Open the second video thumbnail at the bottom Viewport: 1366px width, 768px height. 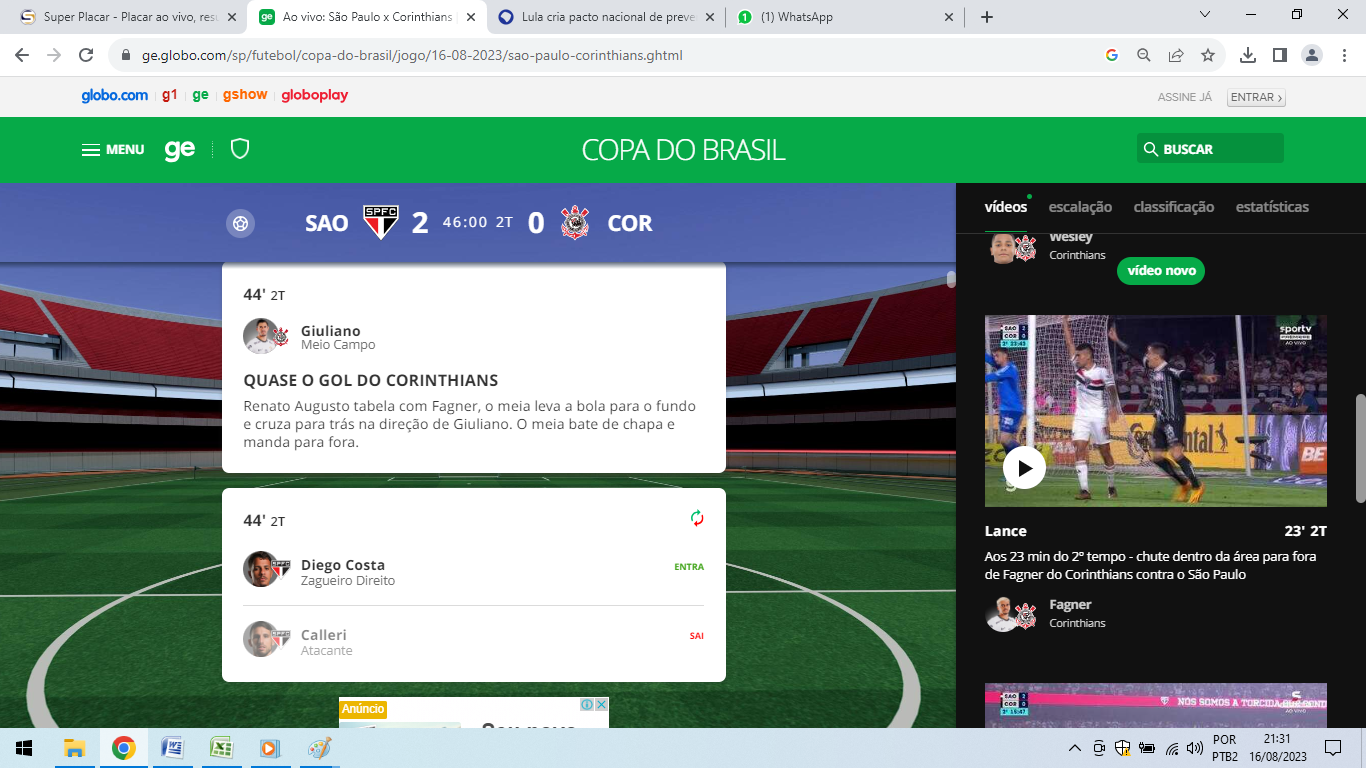1156,706
